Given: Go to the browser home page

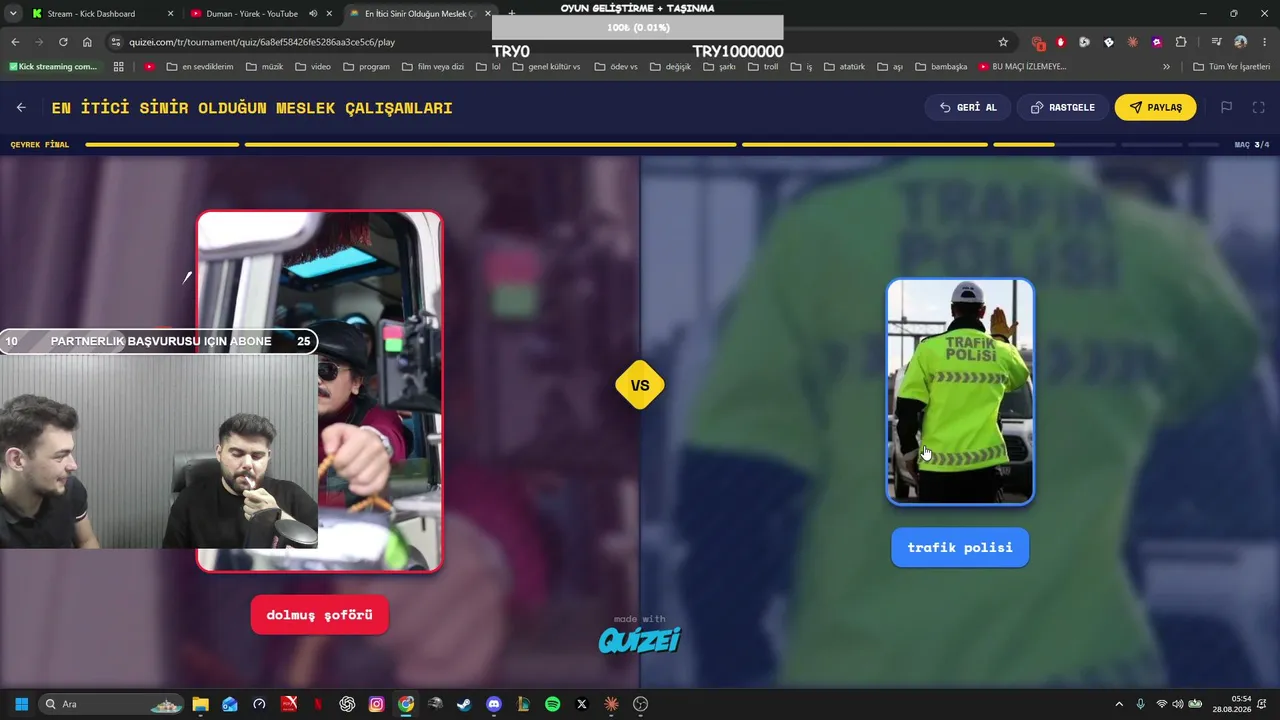Looking at the screenshot, I should click(x=87, y=42).
